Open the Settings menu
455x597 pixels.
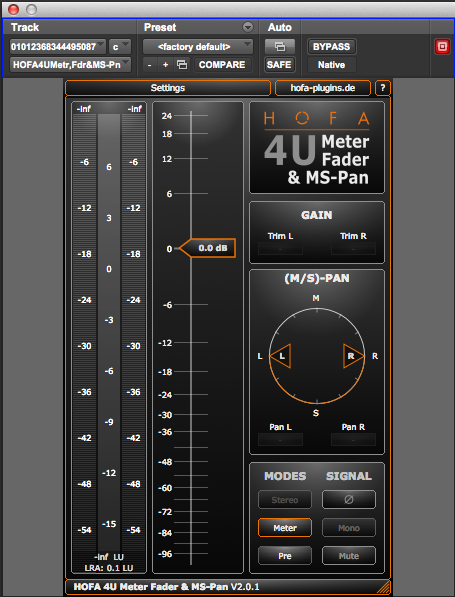168,88
